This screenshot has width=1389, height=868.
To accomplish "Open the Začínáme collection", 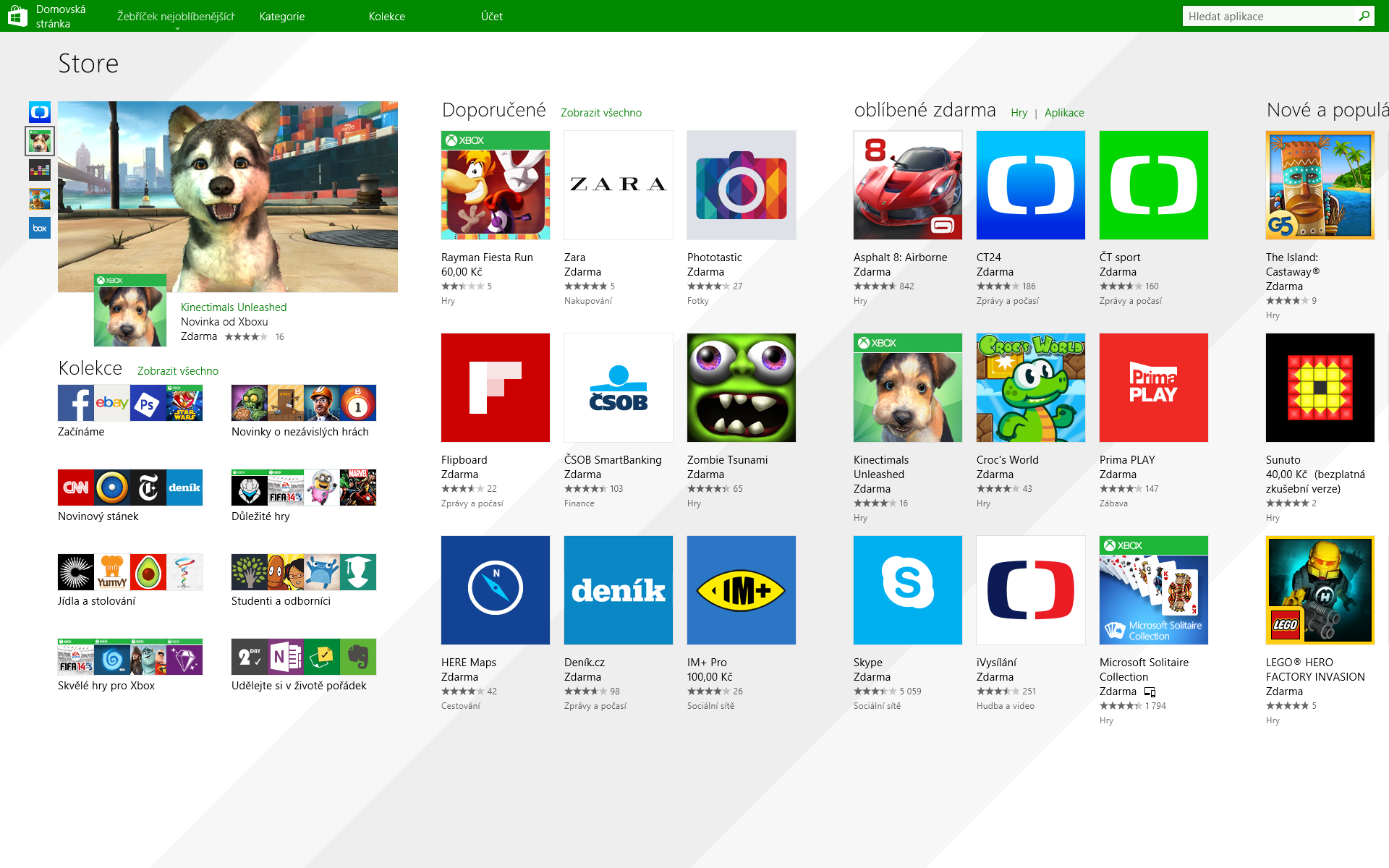I will pyautogui.click(x=130, y=412).
